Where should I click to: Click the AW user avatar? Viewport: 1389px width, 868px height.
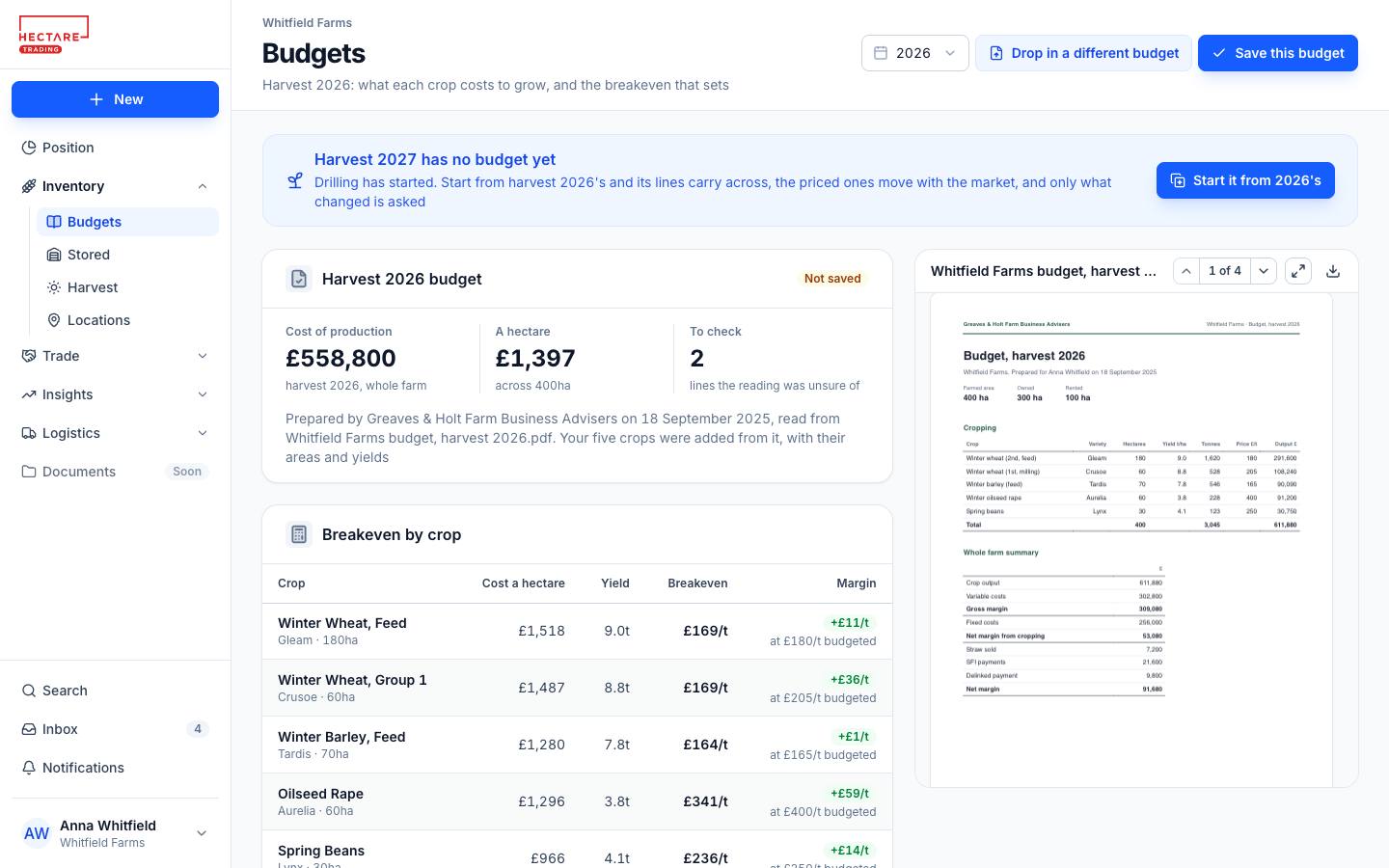tap(37, 833)
